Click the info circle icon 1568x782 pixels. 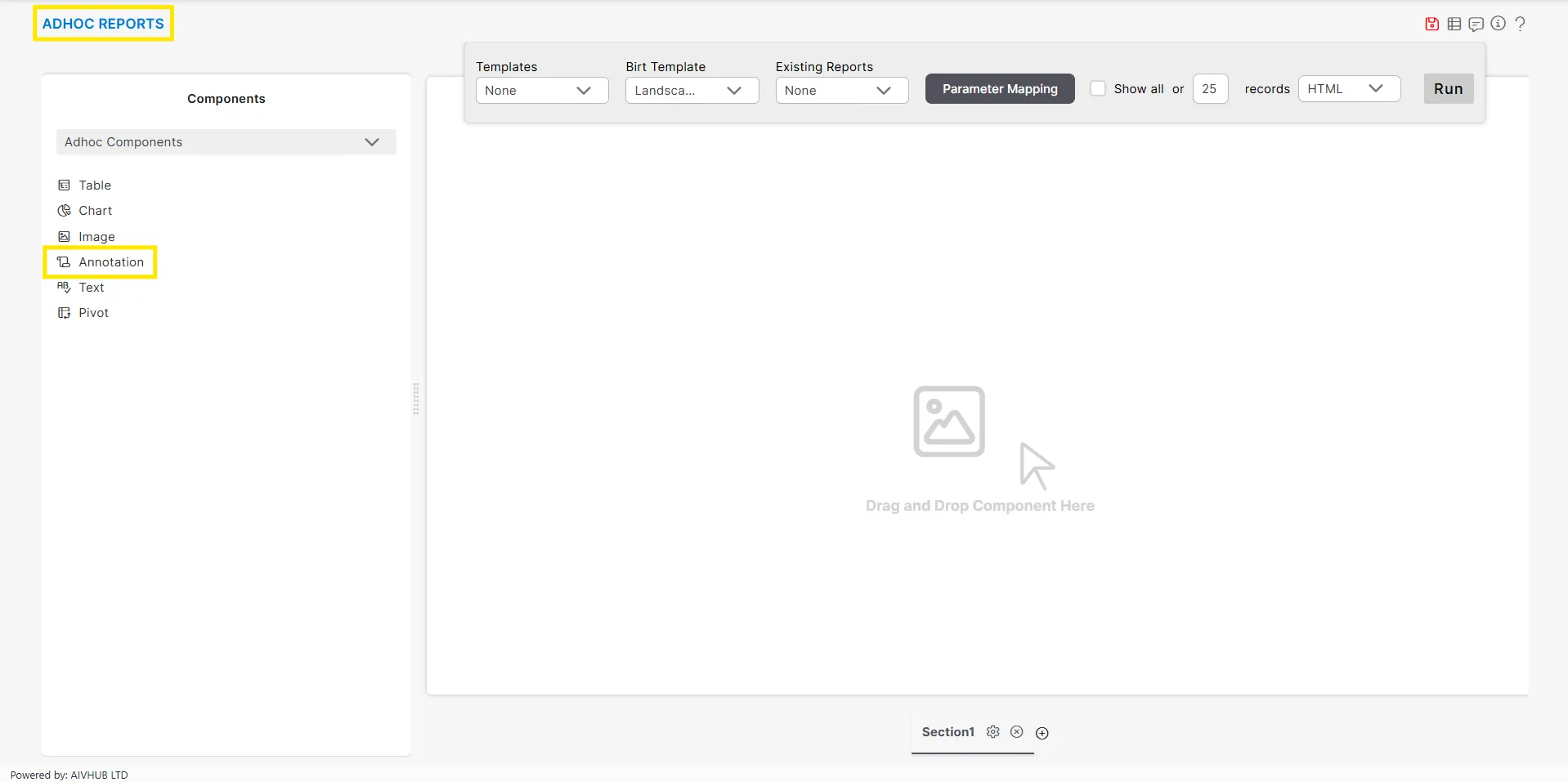[x=1498, y=24]
